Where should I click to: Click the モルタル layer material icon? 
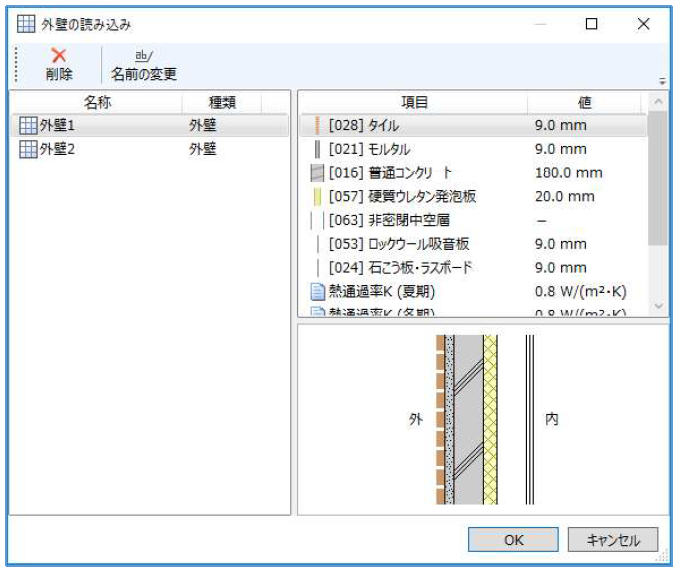[317, 149]
